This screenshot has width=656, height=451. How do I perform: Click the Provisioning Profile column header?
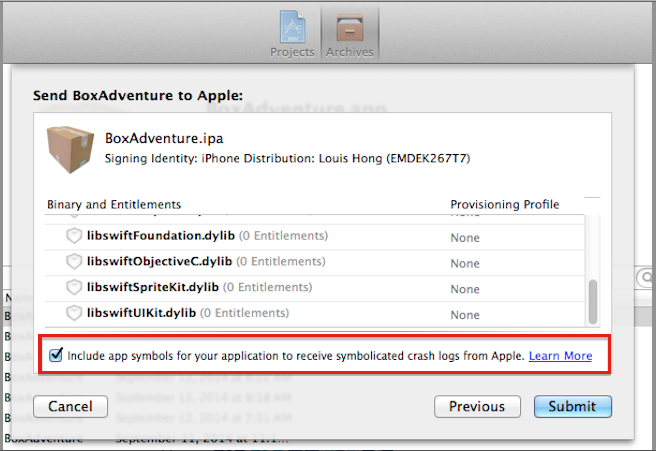click(x=505, y=204)
